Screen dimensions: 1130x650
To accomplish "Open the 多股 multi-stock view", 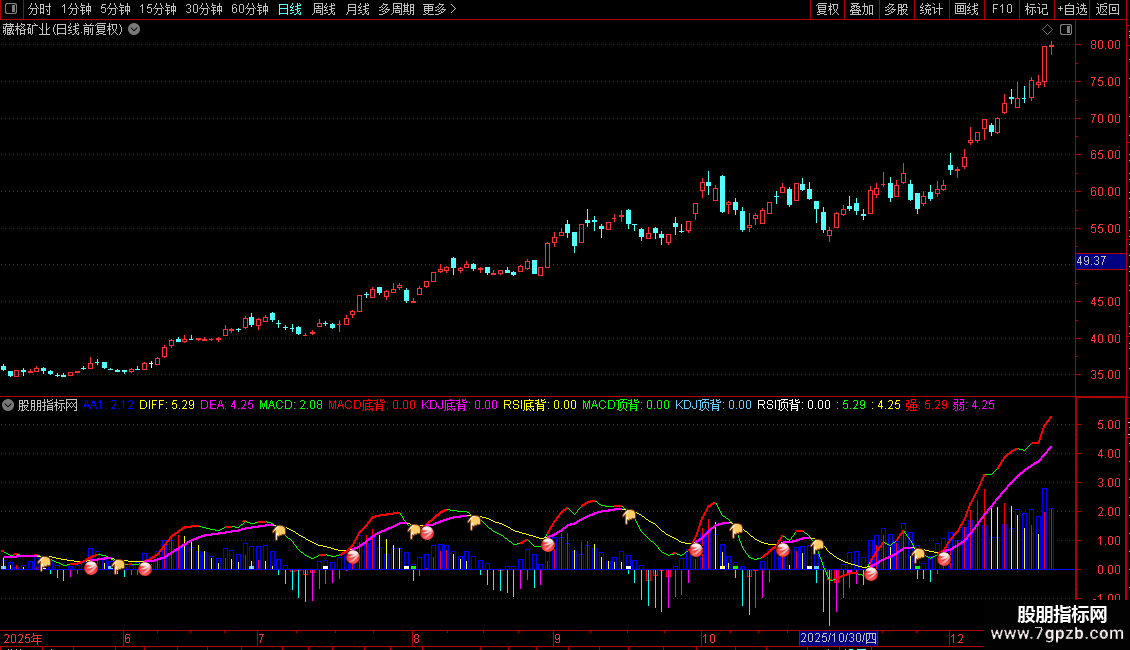I will pyautogui.click(x=896, y=9).
